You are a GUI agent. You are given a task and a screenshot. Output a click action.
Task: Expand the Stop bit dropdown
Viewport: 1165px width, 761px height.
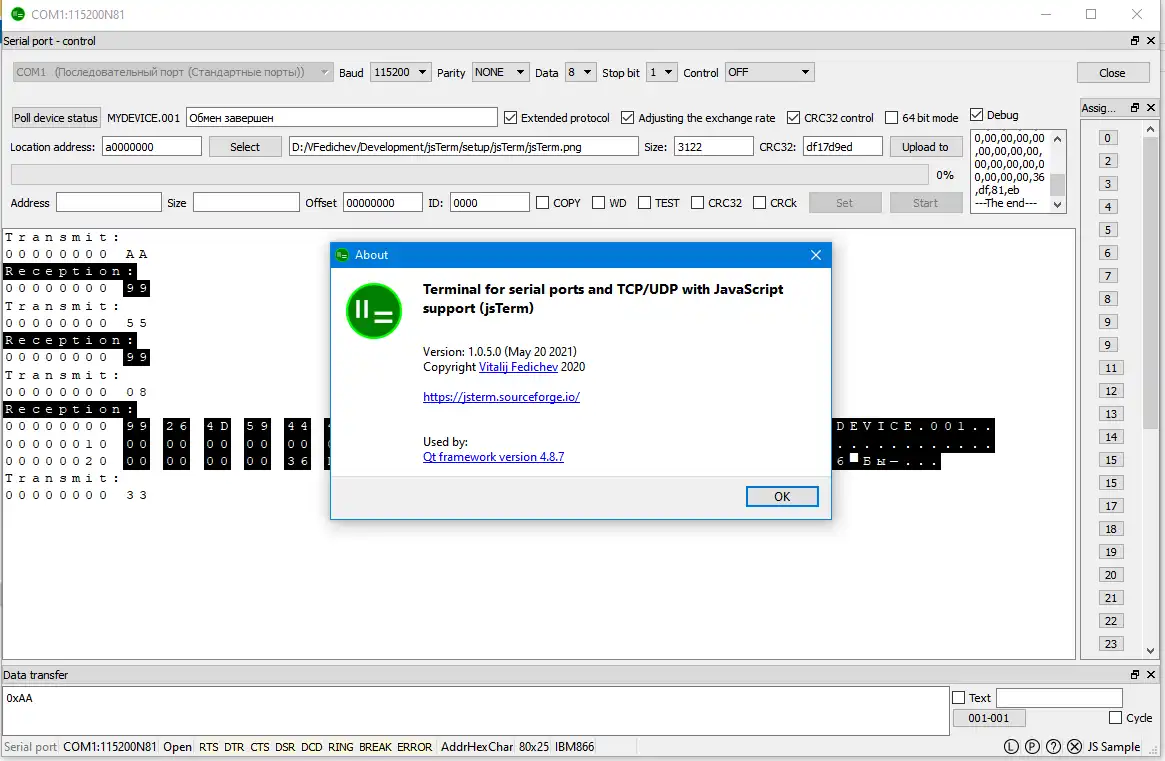661,72
